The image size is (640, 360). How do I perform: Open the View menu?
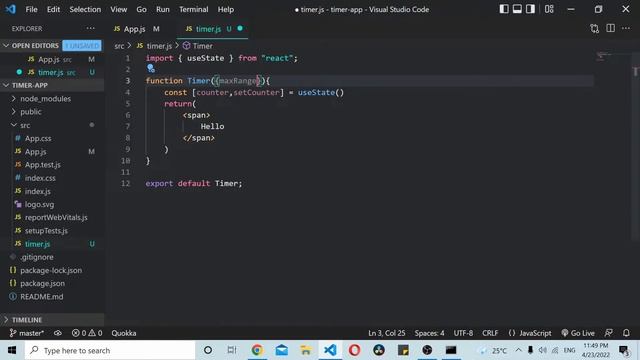click(118, 9)
